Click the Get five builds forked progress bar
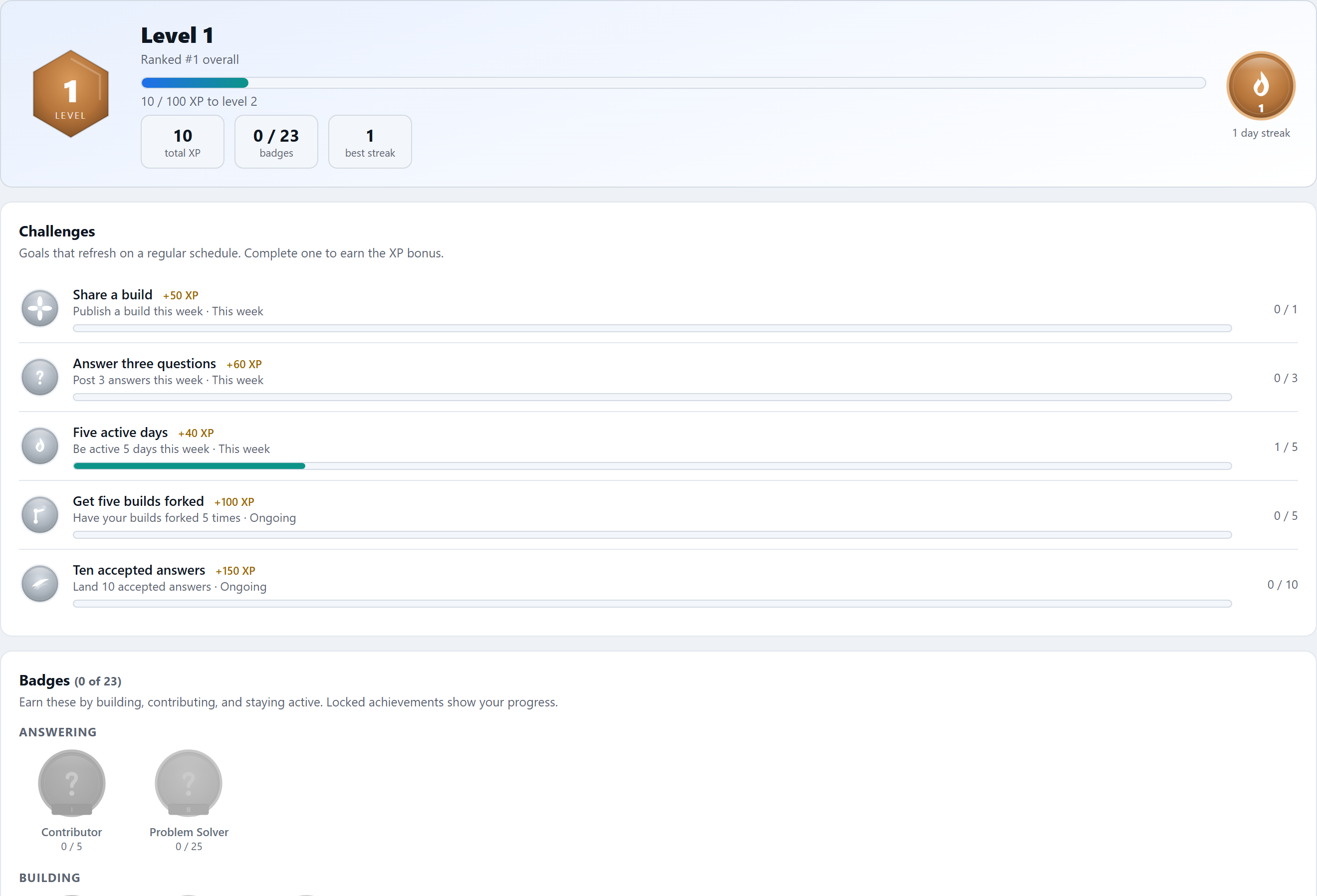Viewport: 1317px width, 896px height. [653, 535]
